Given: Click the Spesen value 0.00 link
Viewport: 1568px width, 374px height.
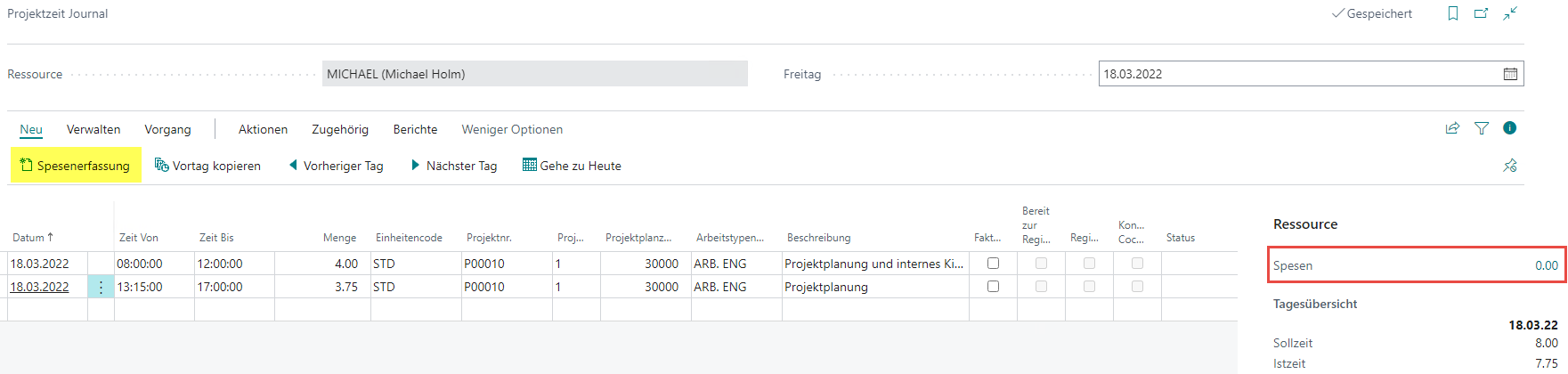Looking at the screenshot, I should coord(1547,265).
